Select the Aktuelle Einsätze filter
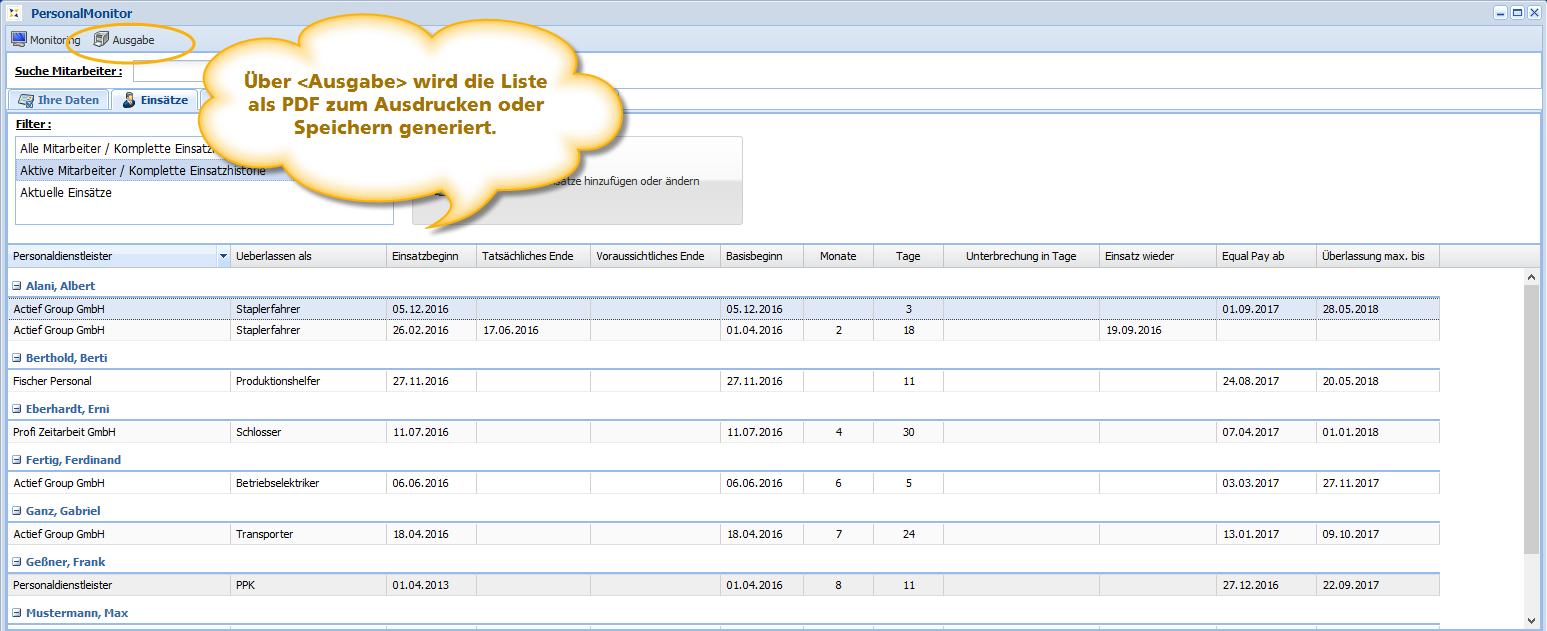Screen dimensions: 1547x631 [x=66, y=193]
